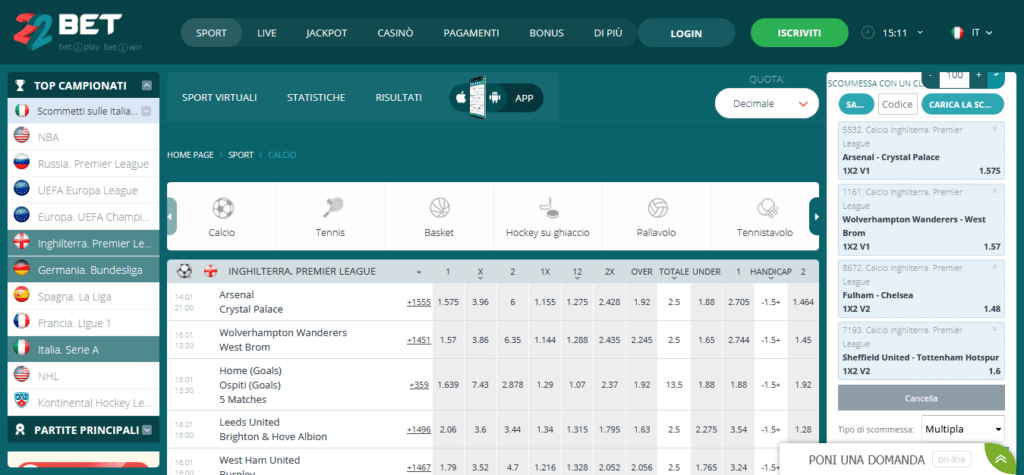The image size is (1024, 475).
Task: Click the France flag Ligue 1 icon
Action: tap(22, 322)
